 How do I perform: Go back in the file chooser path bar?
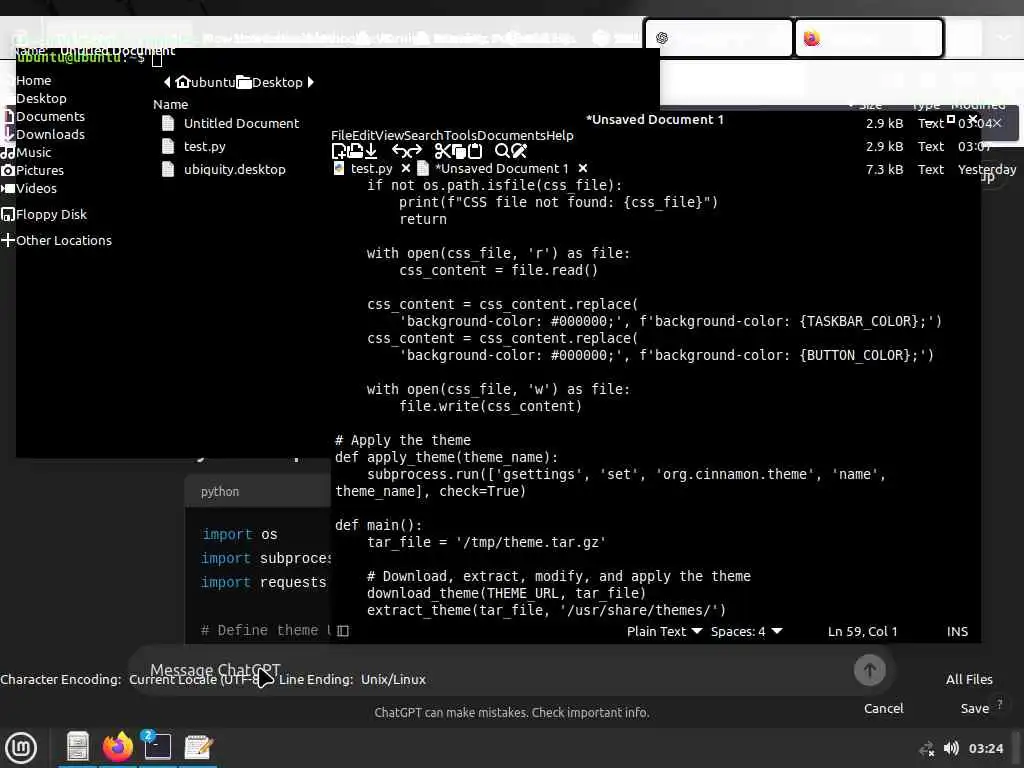pos(167,82)
